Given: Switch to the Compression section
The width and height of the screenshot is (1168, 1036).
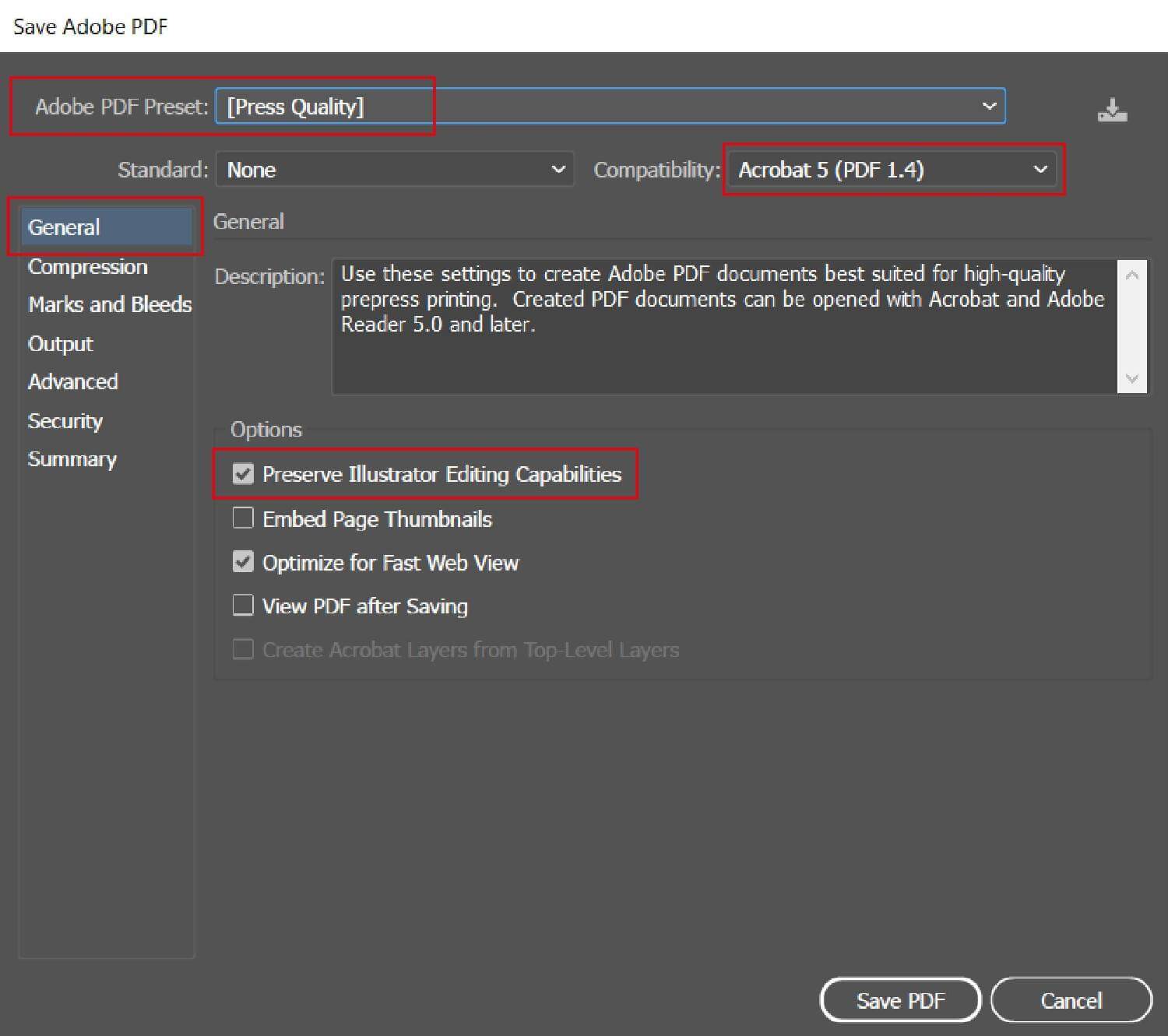Looking at the screenshot, I should pyautogui.click(x=87, y=266).
